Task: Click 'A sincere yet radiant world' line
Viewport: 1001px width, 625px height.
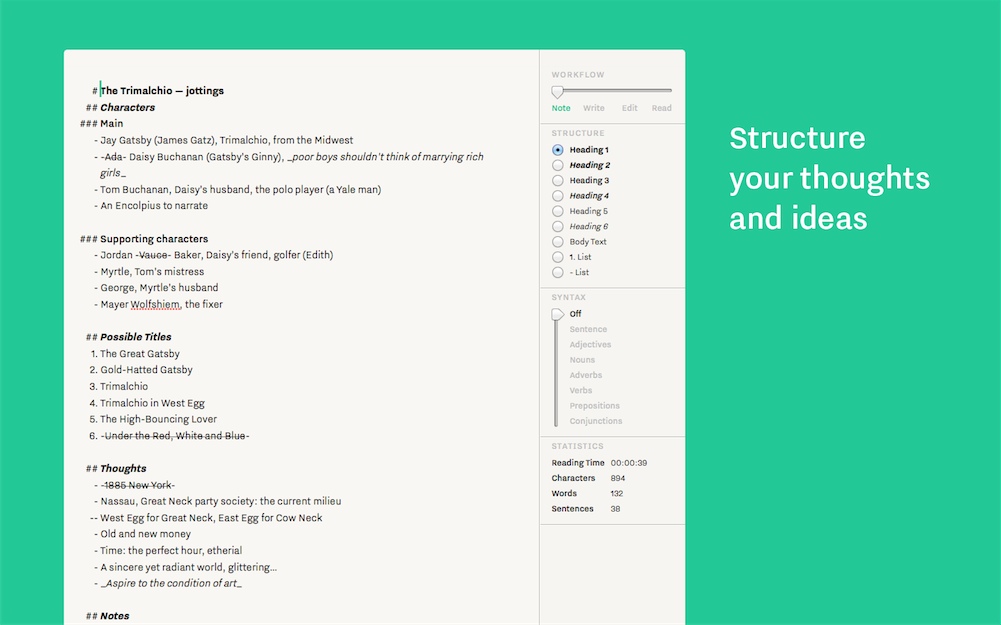Action: (x=188, y=567)
